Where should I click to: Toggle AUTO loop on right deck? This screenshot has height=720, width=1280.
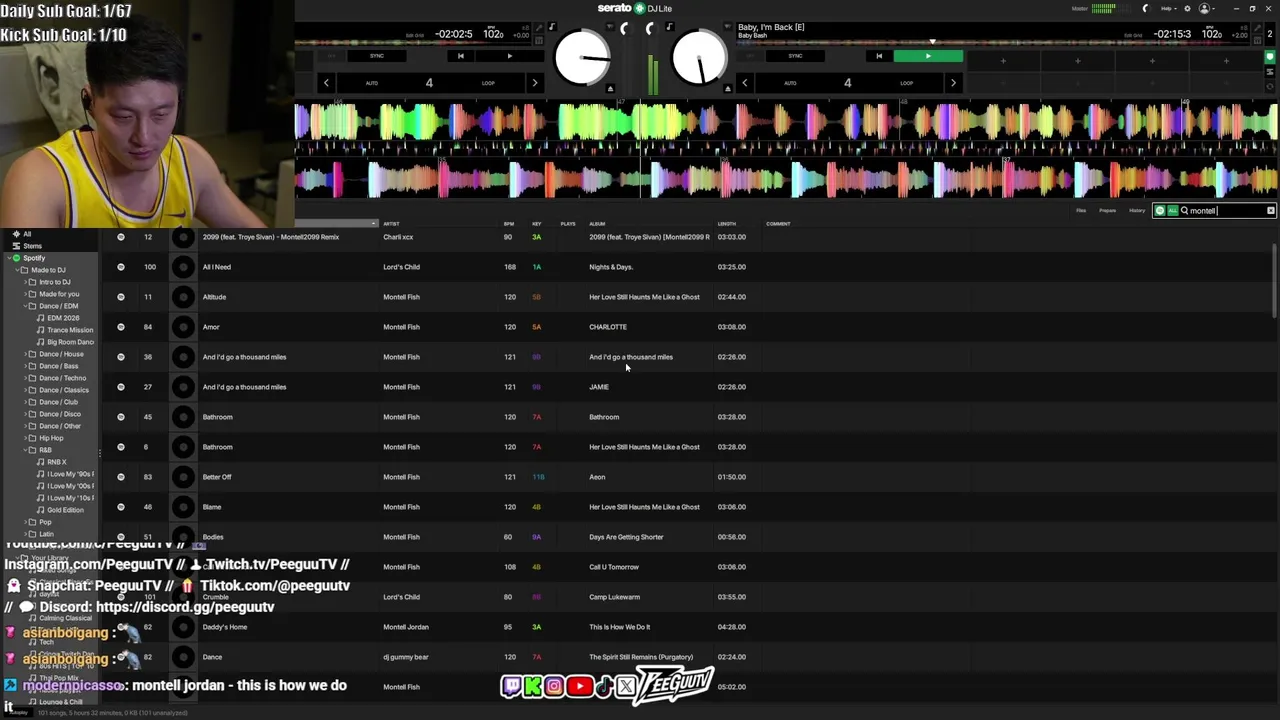[790, 83]
